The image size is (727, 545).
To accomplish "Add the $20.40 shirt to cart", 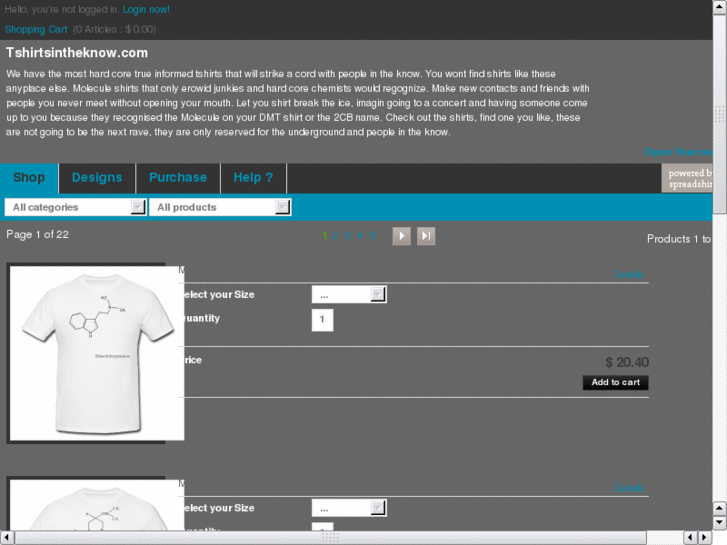I will 615,382.
